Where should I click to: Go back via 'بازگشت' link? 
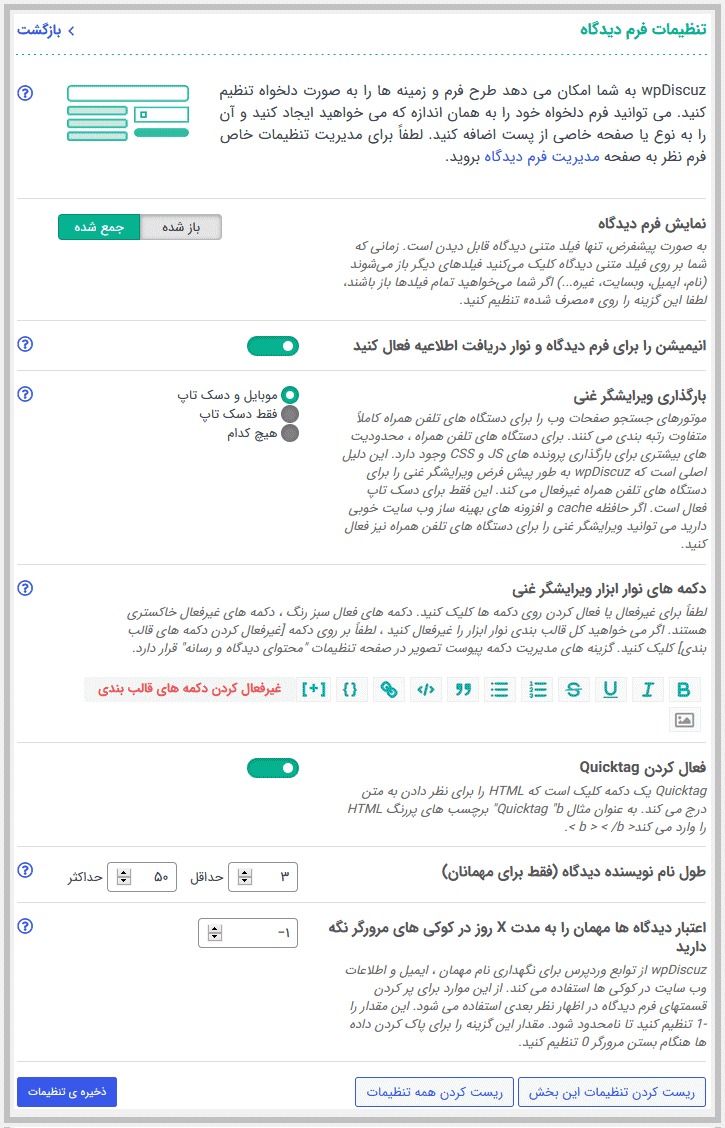coord(46,30)
